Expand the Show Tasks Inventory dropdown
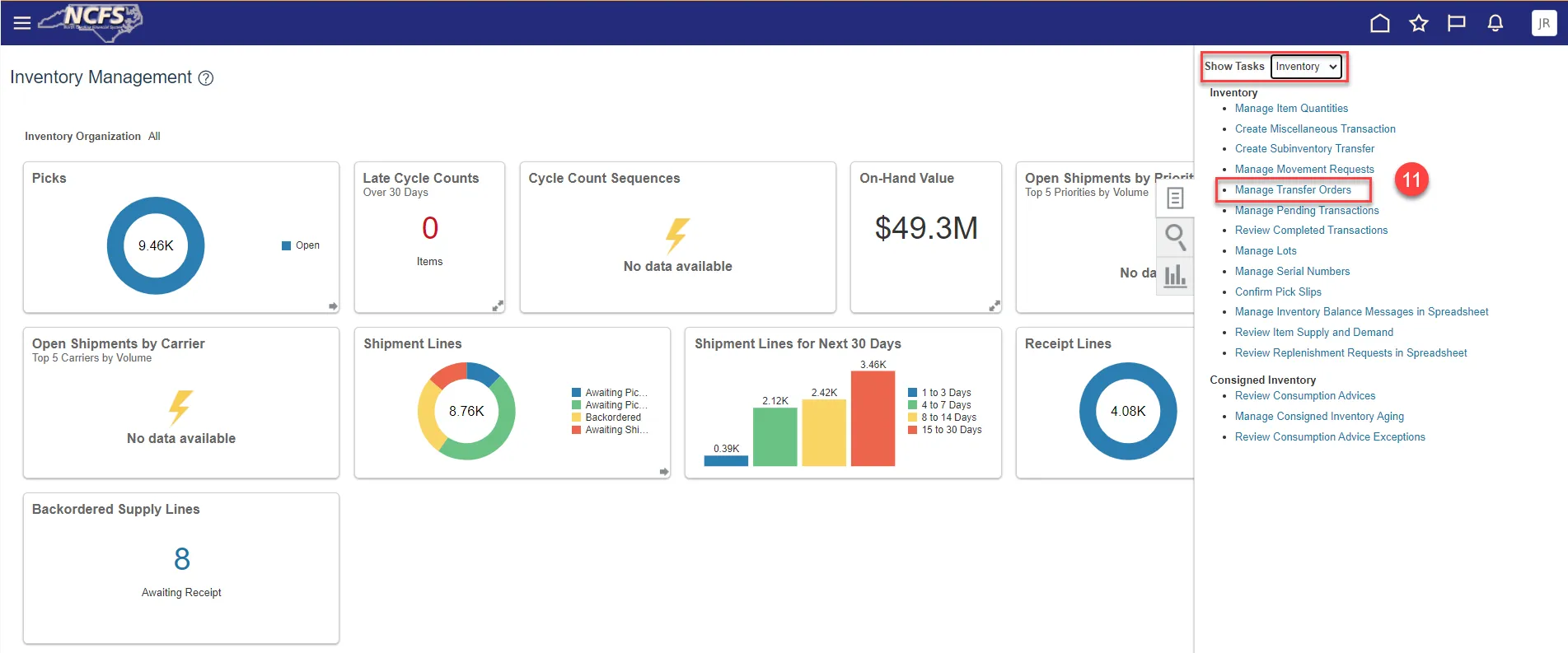 click(1306, 67)
